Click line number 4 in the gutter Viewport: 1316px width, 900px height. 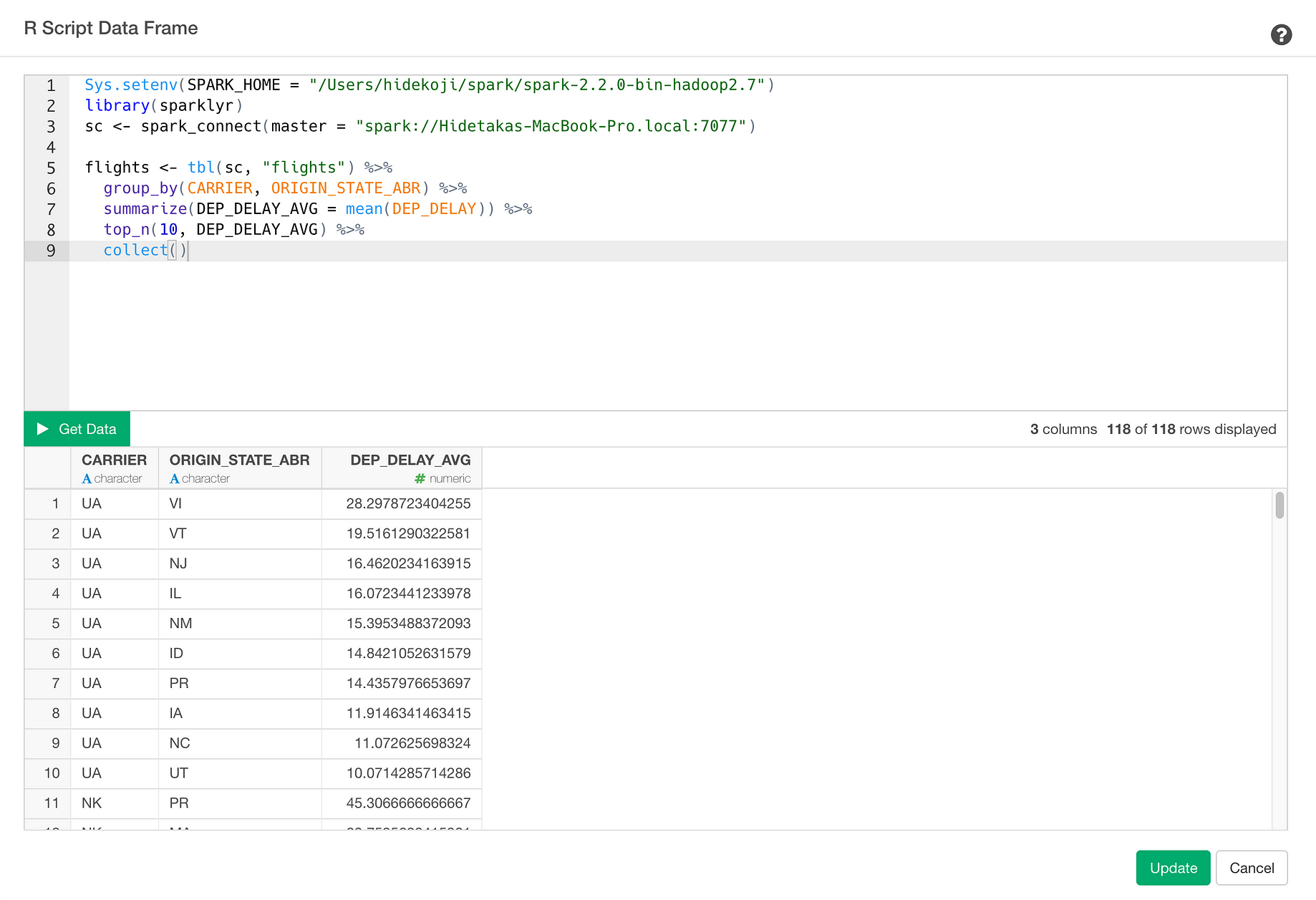(51, 147)
